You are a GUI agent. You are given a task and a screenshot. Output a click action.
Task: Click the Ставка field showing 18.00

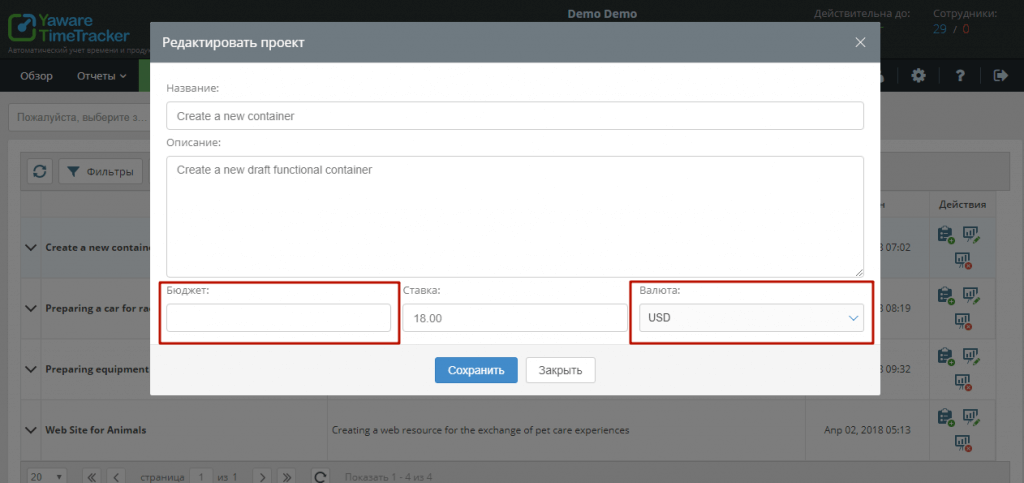coord(514,318)
